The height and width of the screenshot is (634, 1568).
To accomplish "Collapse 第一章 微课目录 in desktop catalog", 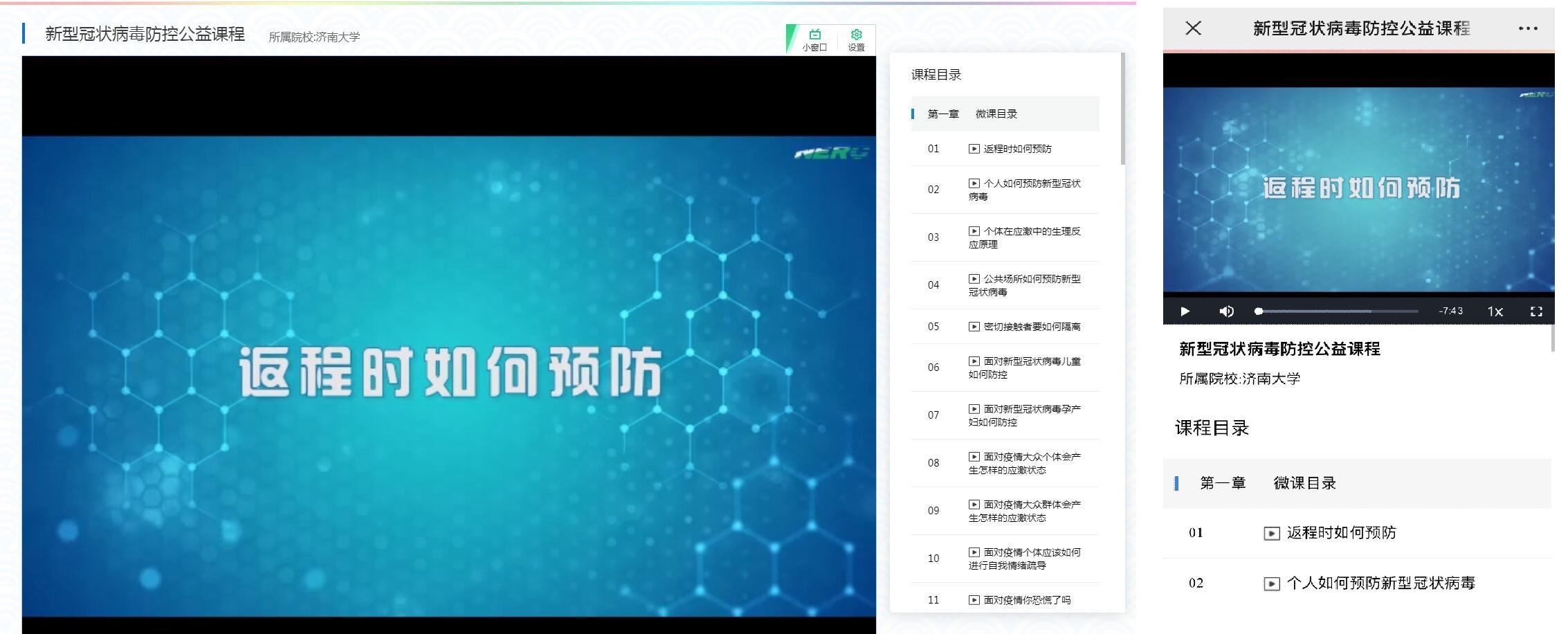I will (1005, 114).
